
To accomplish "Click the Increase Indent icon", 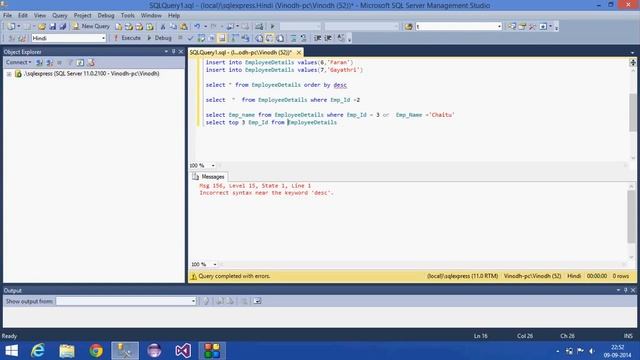I will tap(328, 38).
